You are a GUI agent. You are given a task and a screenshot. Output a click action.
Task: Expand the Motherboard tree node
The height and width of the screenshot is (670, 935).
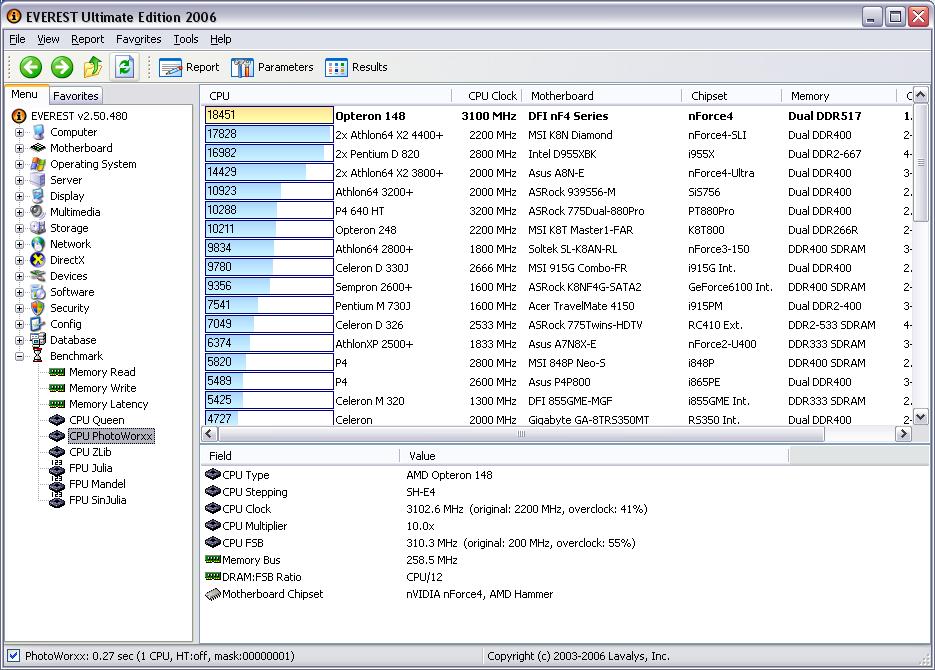[20, 148]
